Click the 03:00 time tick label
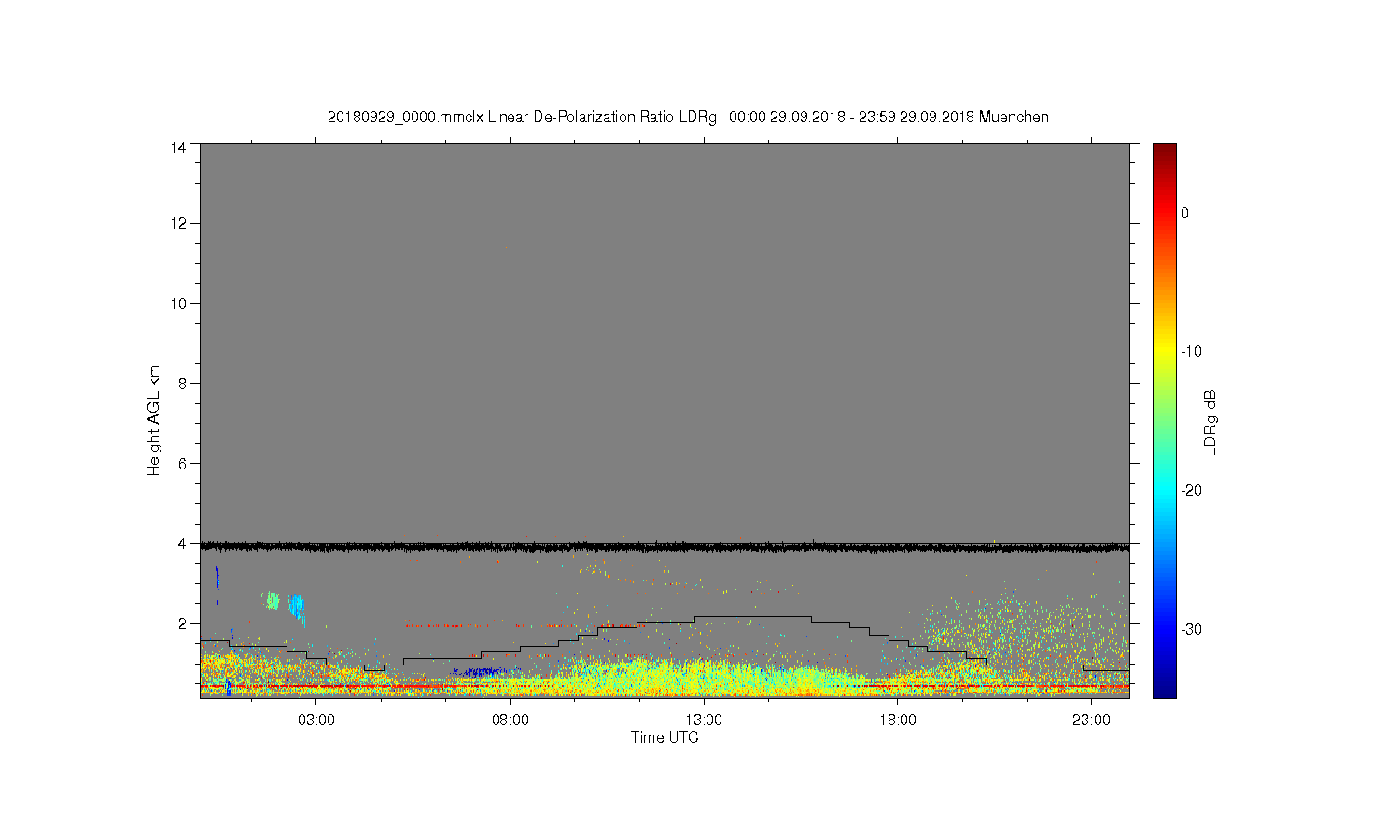The height and width of the screenshot is (840, 1400). 316,721
